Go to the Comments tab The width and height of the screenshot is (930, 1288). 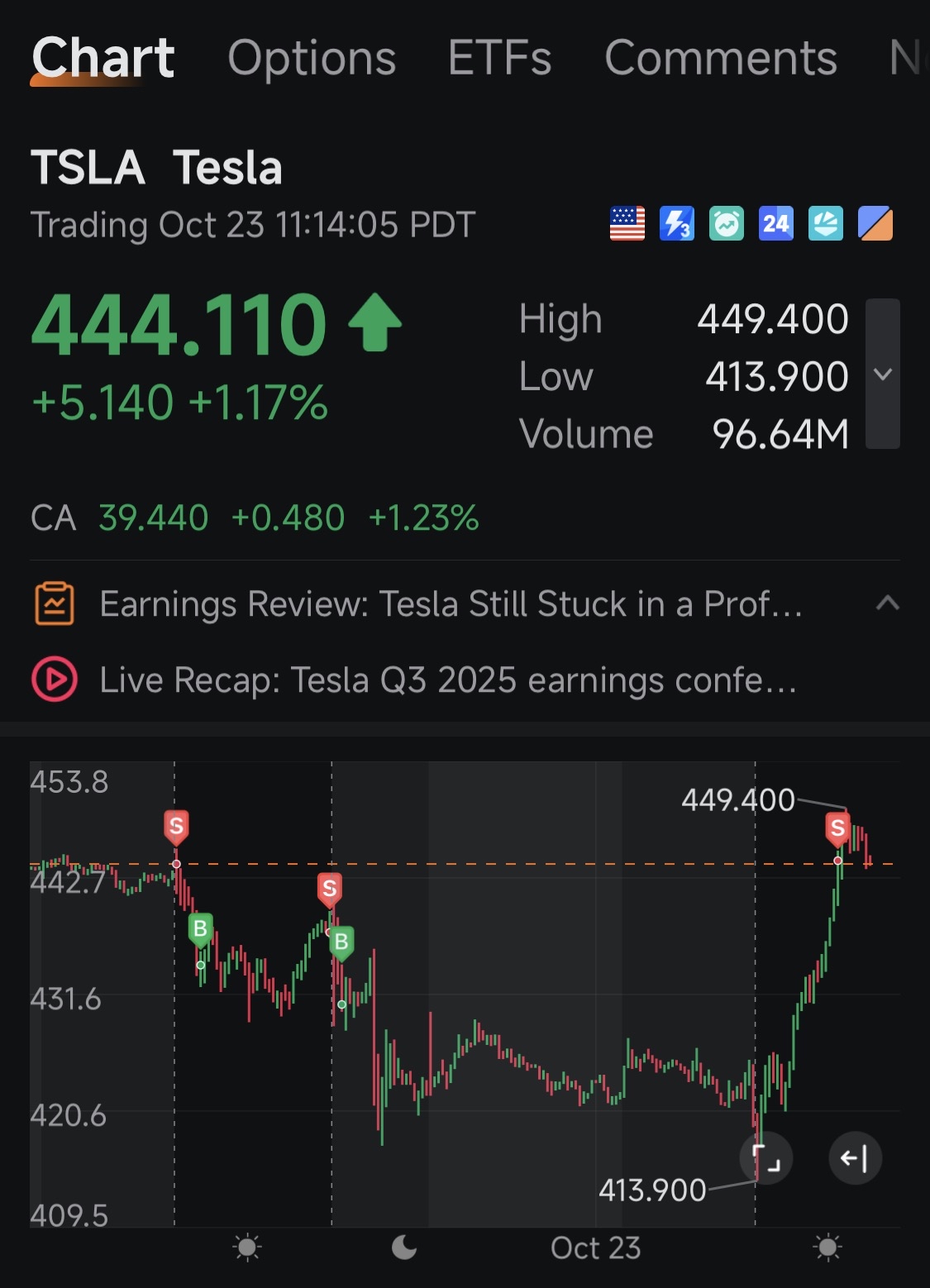(721, 59)
